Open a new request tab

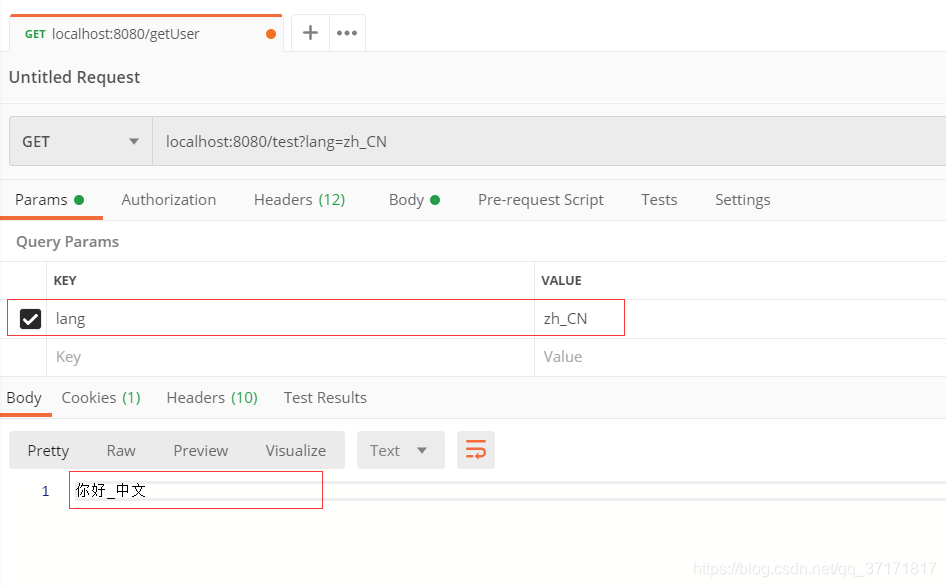310,32
